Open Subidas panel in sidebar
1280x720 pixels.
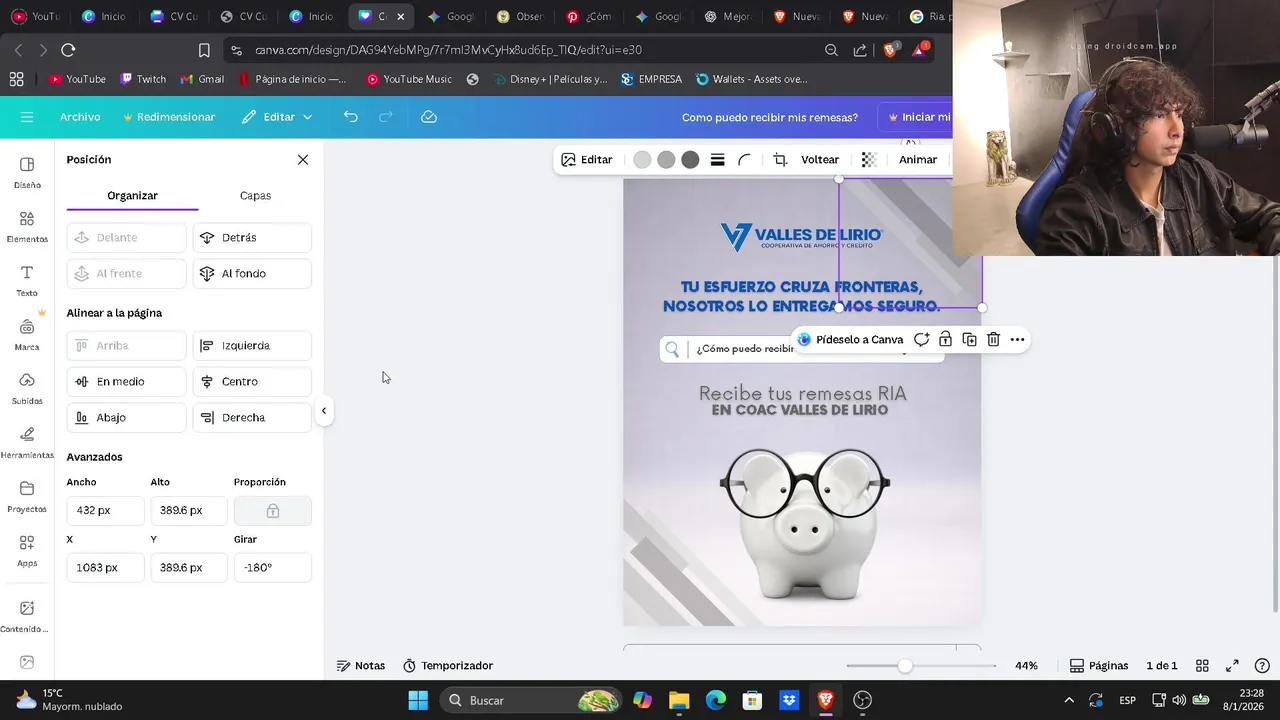(27, 389)
